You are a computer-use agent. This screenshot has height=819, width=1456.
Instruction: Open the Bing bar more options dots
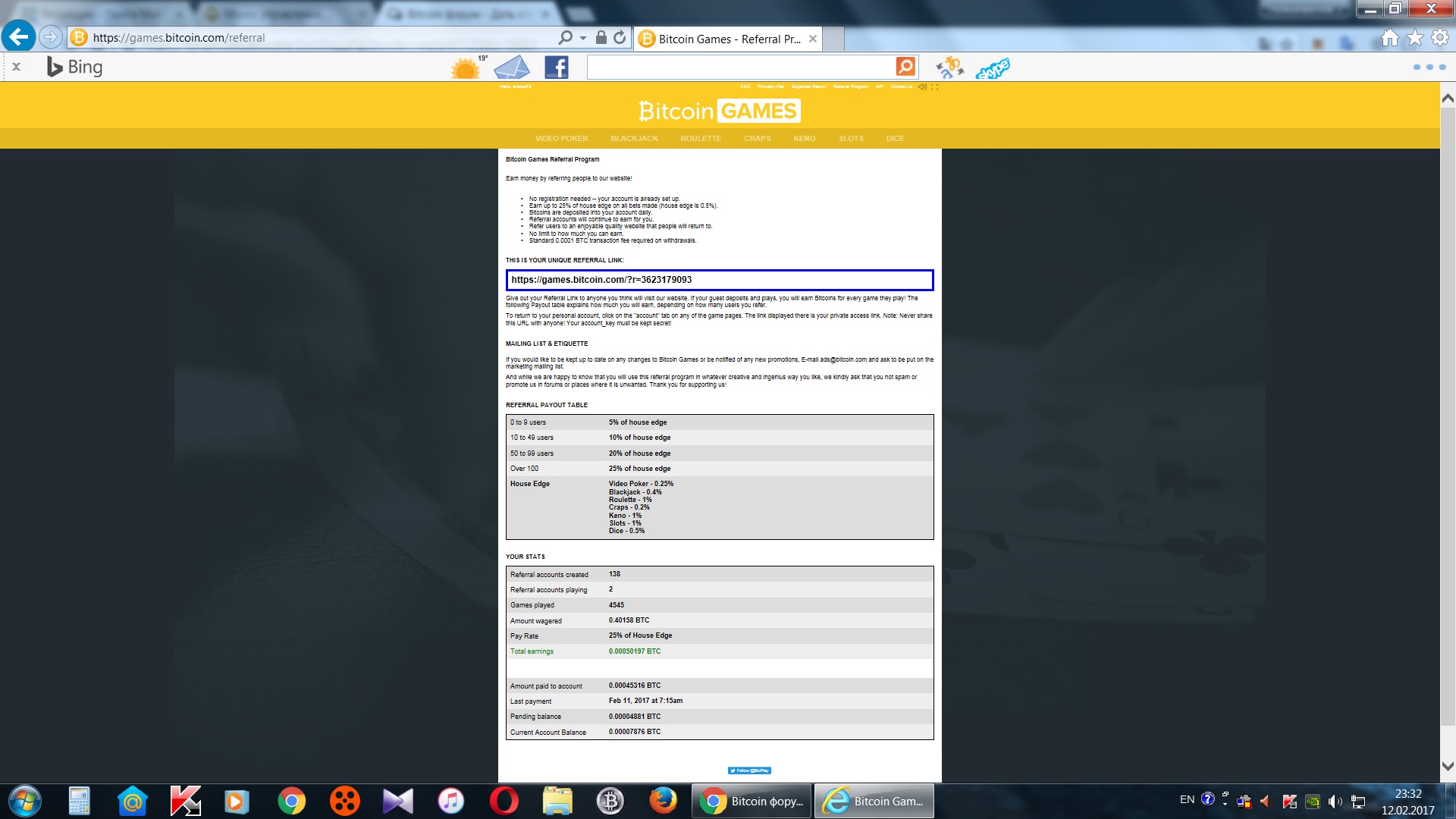[x=1429, y=67]
